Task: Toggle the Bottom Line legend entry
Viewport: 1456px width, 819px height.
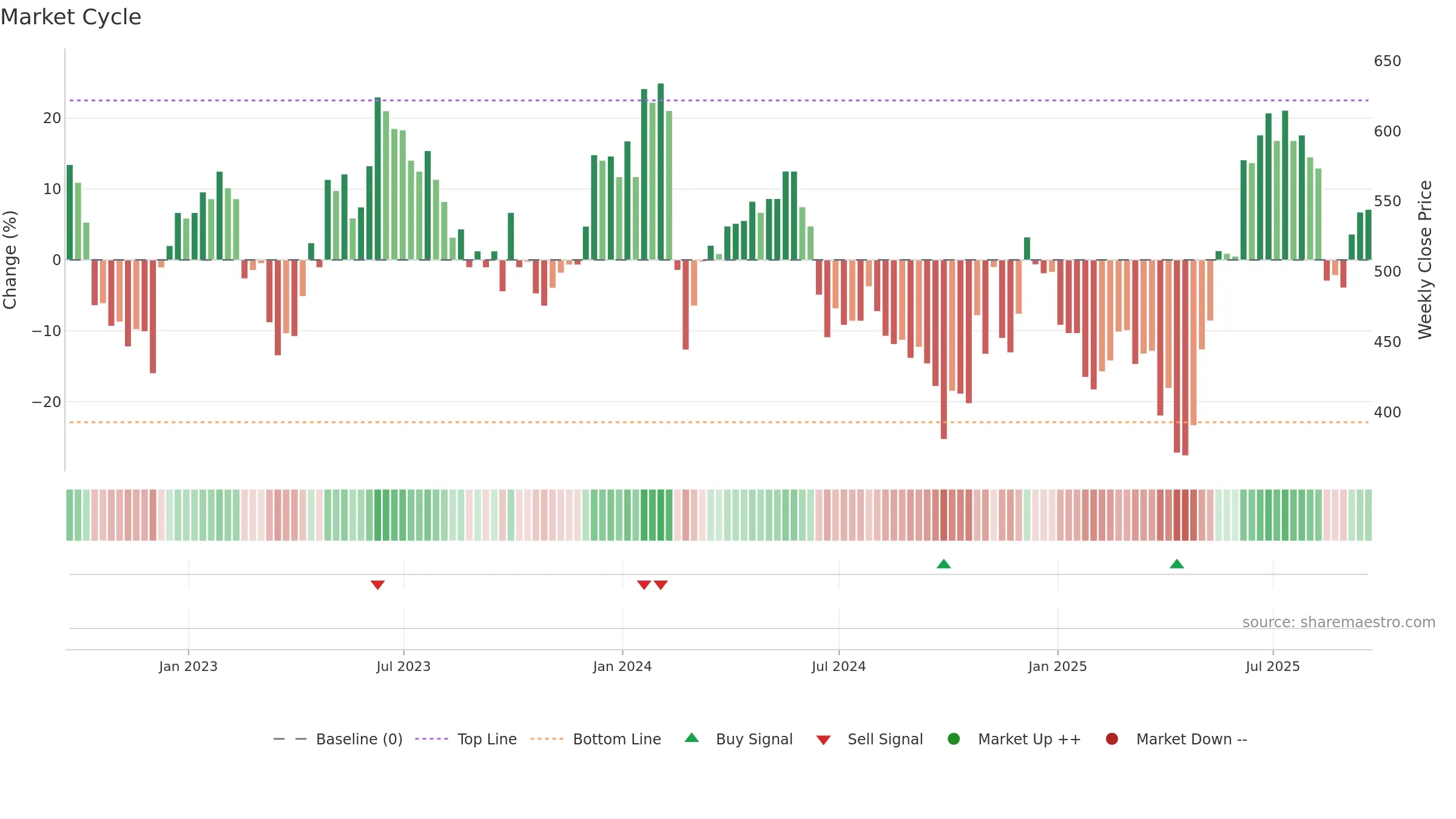Action: coord(596,739)
